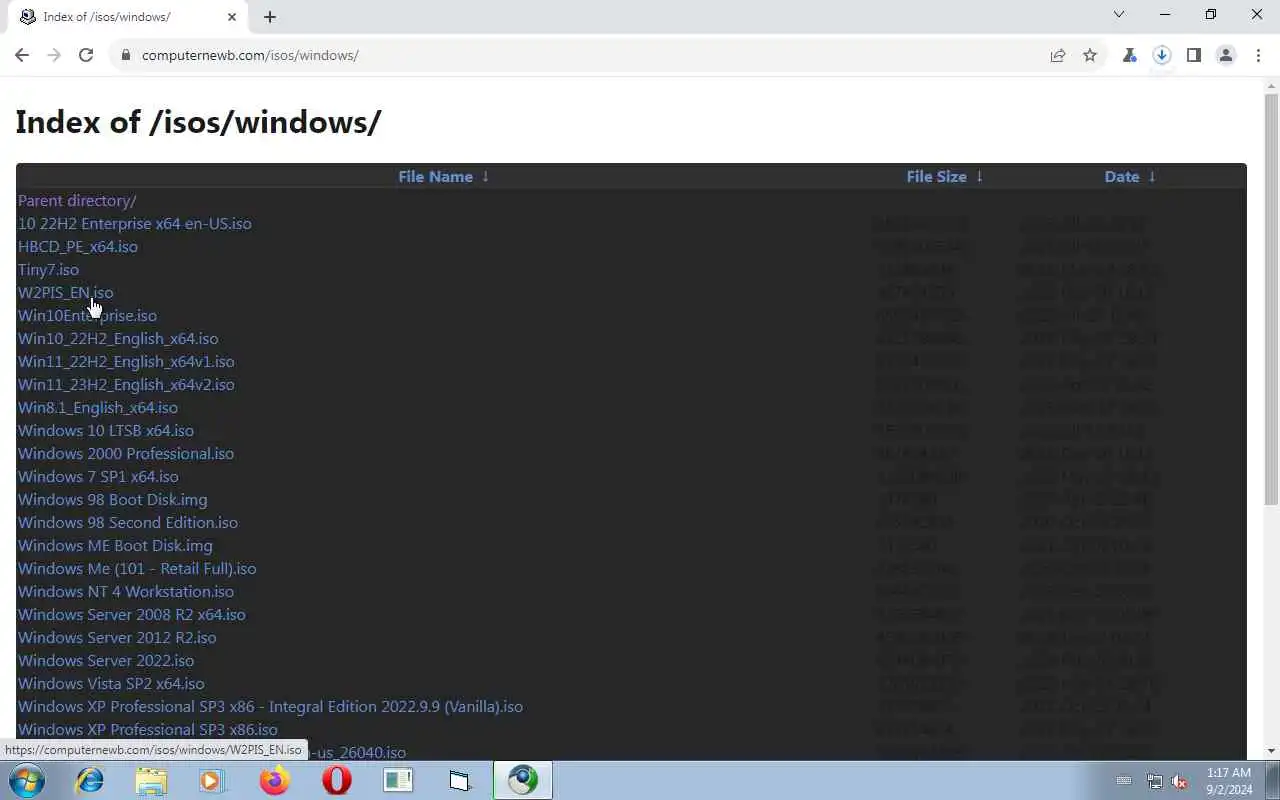Viewport: 1280px width, 800px height.
Task: Open the Chrome three-dot menu
Action: [x=1258, y=55]
